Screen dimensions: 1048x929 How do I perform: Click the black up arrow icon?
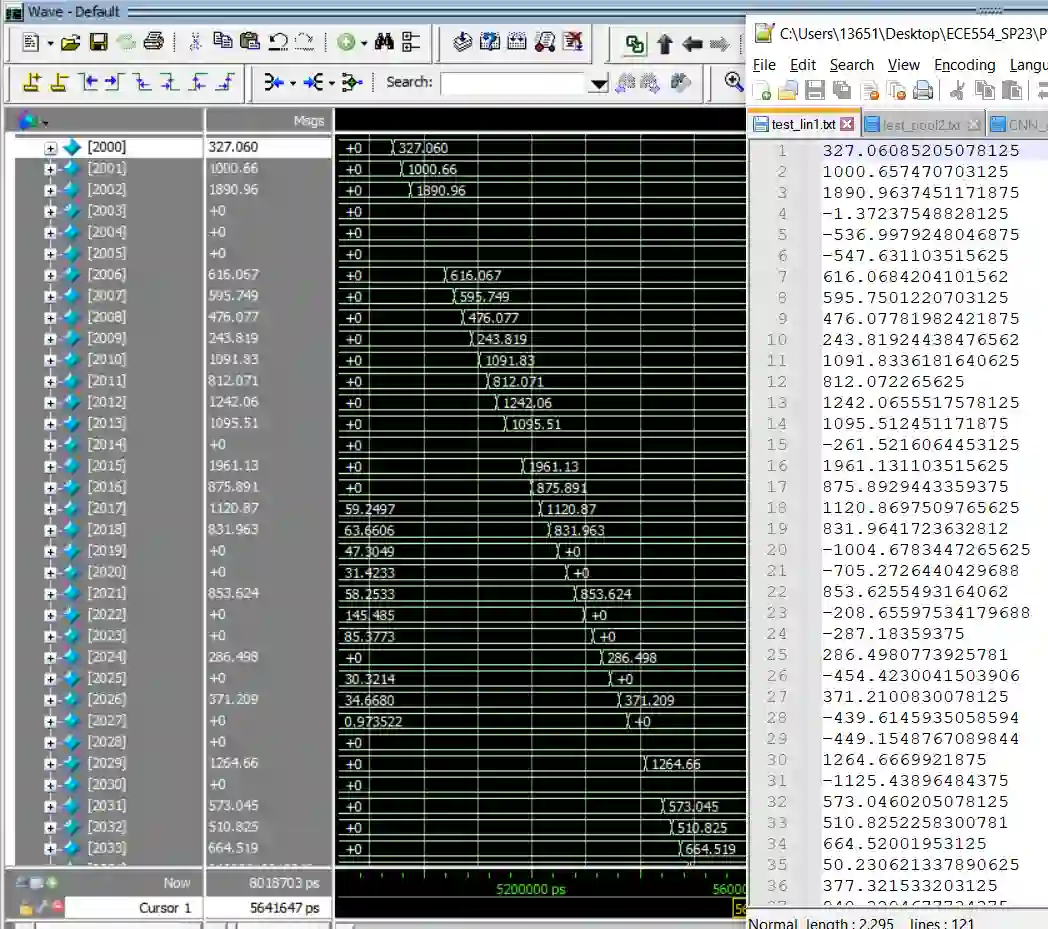pos(665,44)
